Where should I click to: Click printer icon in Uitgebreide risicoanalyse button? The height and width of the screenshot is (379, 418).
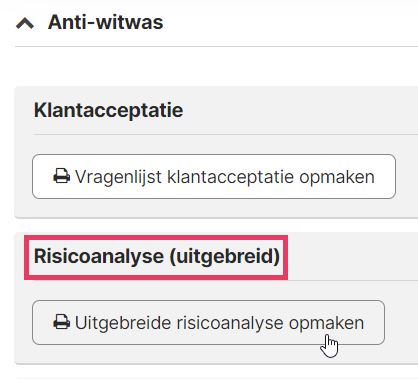pos(62,322)
